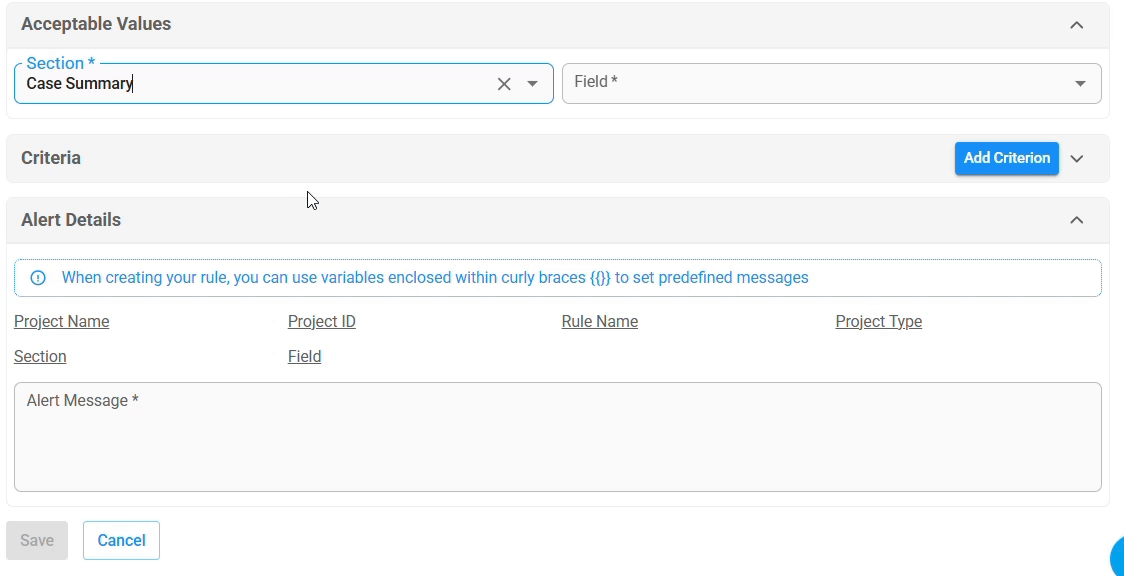
Task: Open the Field dropdown
Action: point(1080,84)
